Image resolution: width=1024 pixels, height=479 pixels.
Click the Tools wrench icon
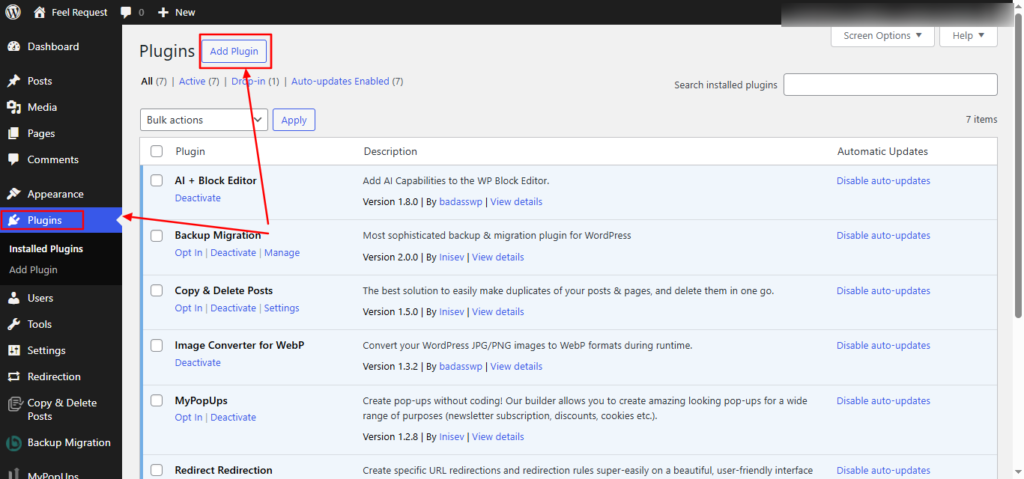14,324
